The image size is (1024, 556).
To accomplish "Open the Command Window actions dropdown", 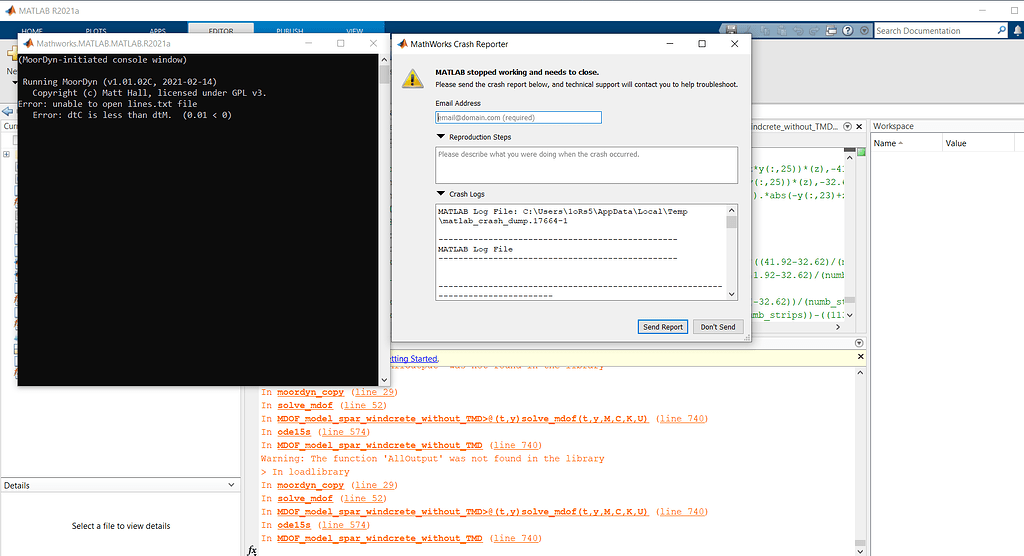I will tap(859, 343).
